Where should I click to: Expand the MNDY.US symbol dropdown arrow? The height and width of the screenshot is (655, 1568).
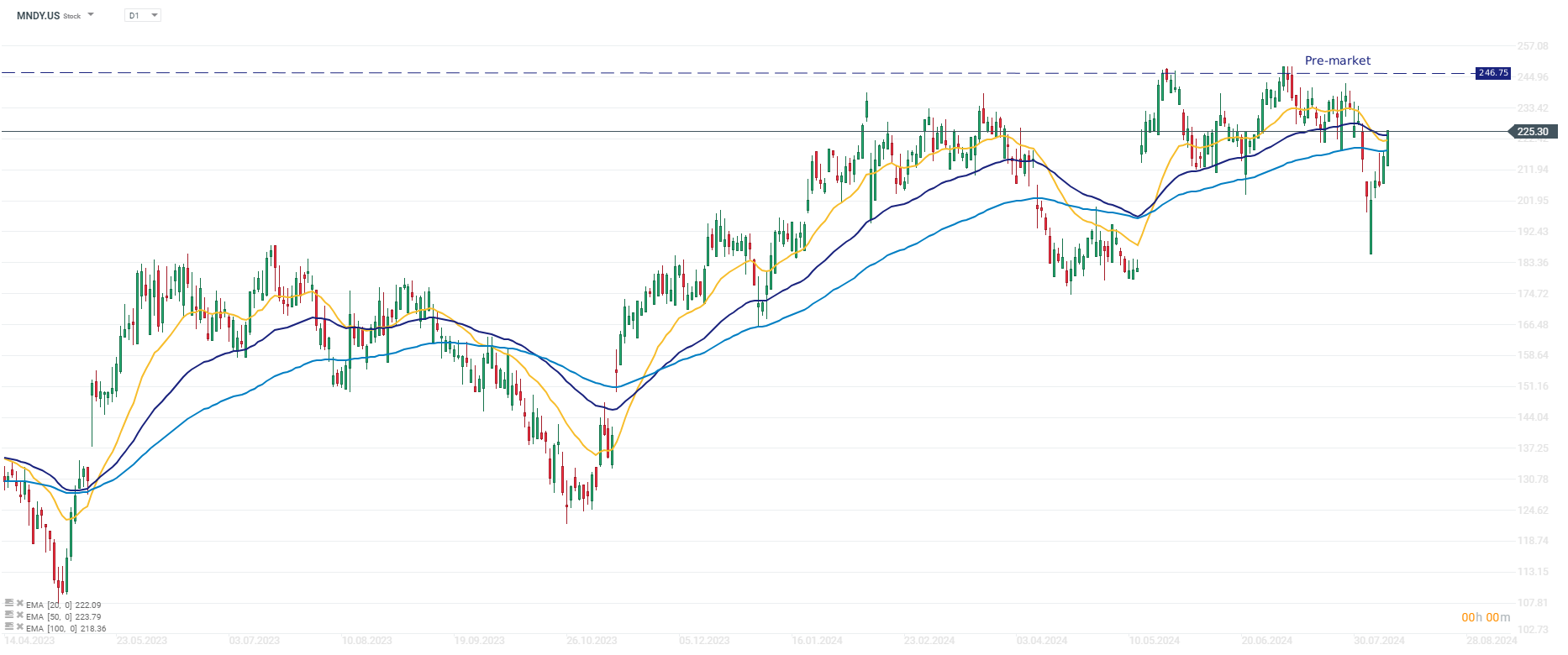91,15
